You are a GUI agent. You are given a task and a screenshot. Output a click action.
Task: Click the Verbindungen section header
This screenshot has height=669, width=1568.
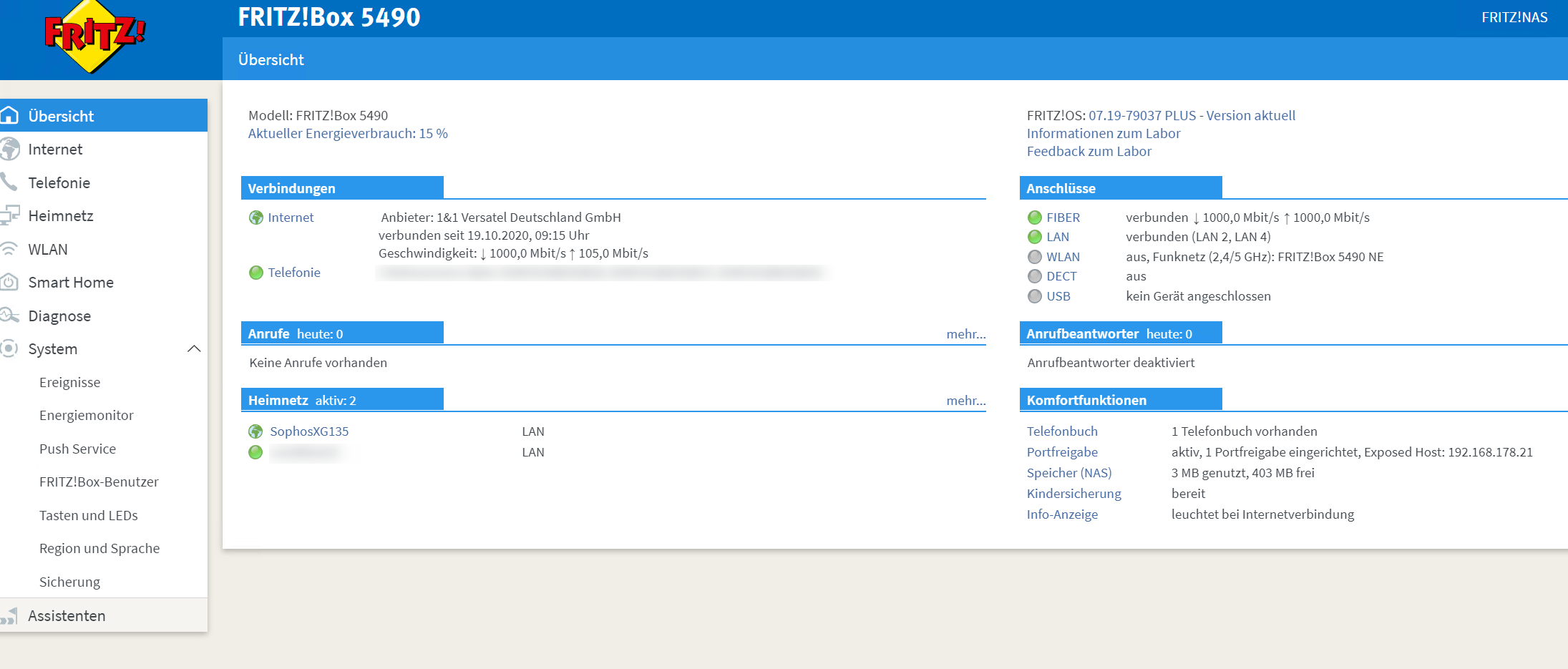[x=342, y=188]
